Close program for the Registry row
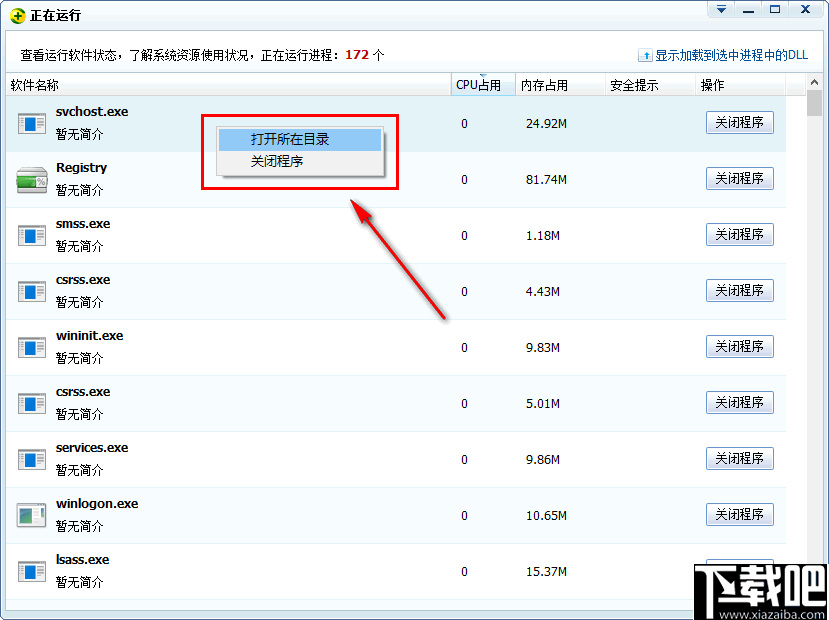This screenshot has height=620, width=829. coord(740,179)
